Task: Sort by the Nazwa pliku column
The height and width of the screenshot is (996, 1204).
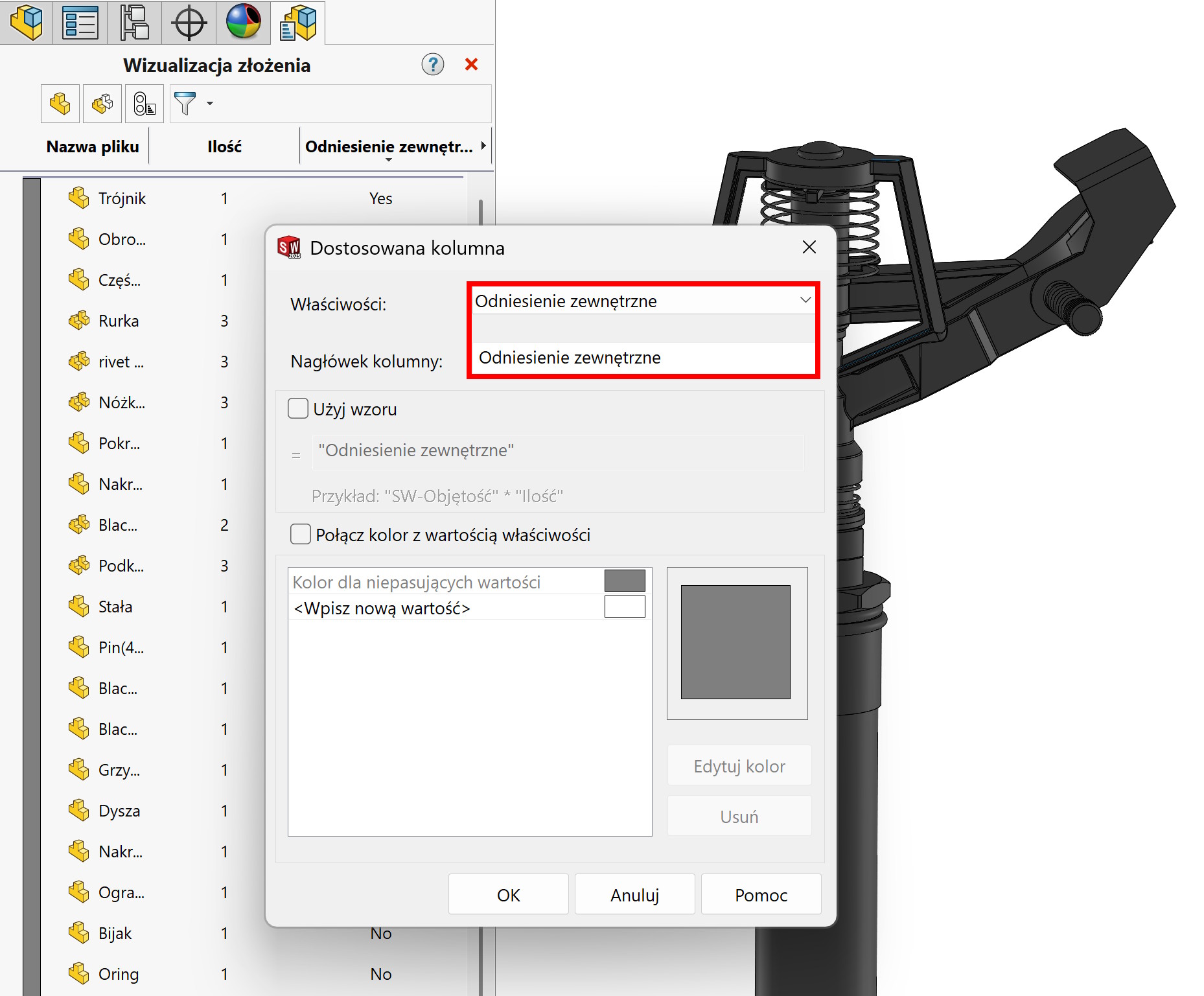Action: (x=93, y=147)
